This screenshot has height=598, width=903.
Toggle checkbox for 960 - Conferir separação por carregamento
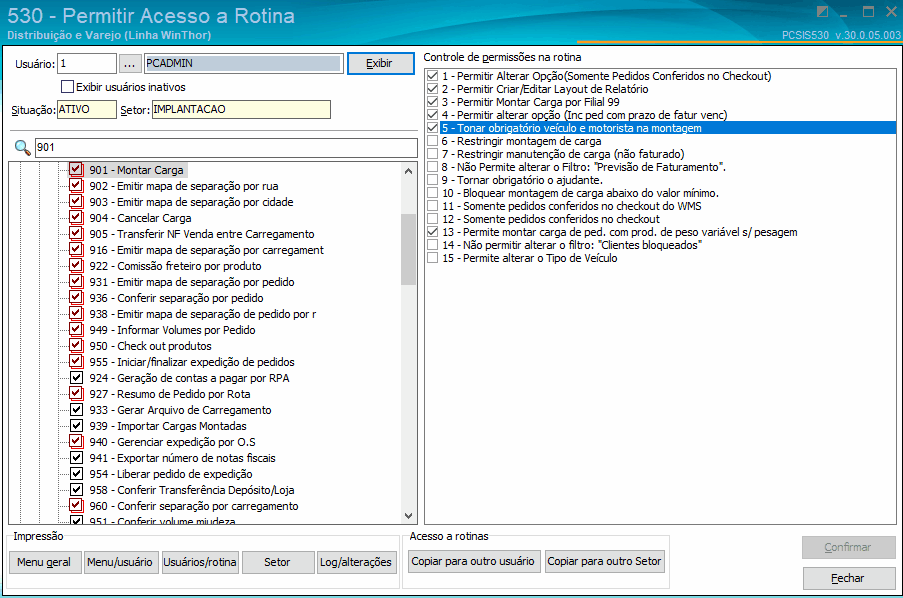pos(76,506)
